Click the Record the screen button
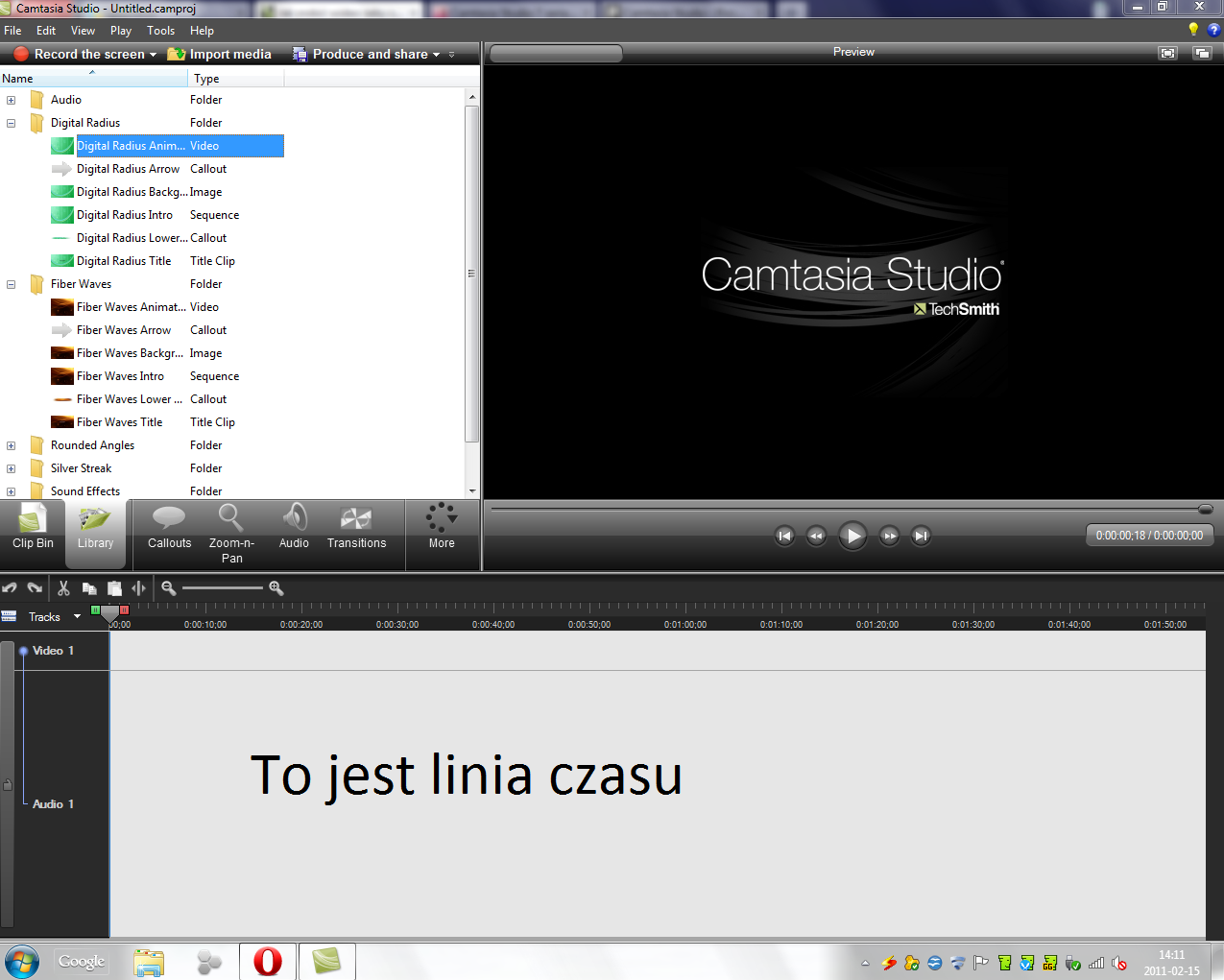 pos(80,55)
